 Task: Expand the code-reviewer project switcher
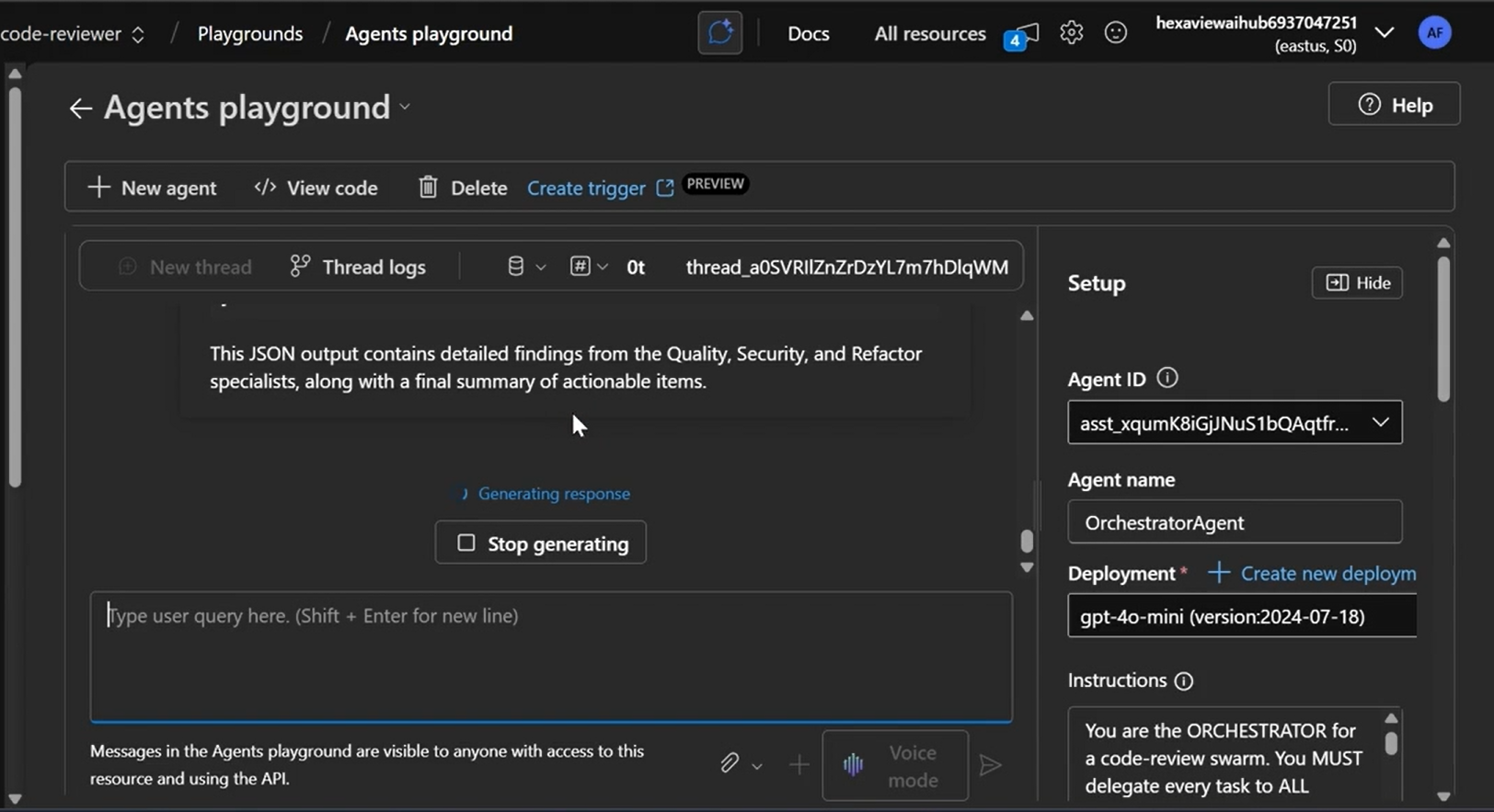coord(138,35)
